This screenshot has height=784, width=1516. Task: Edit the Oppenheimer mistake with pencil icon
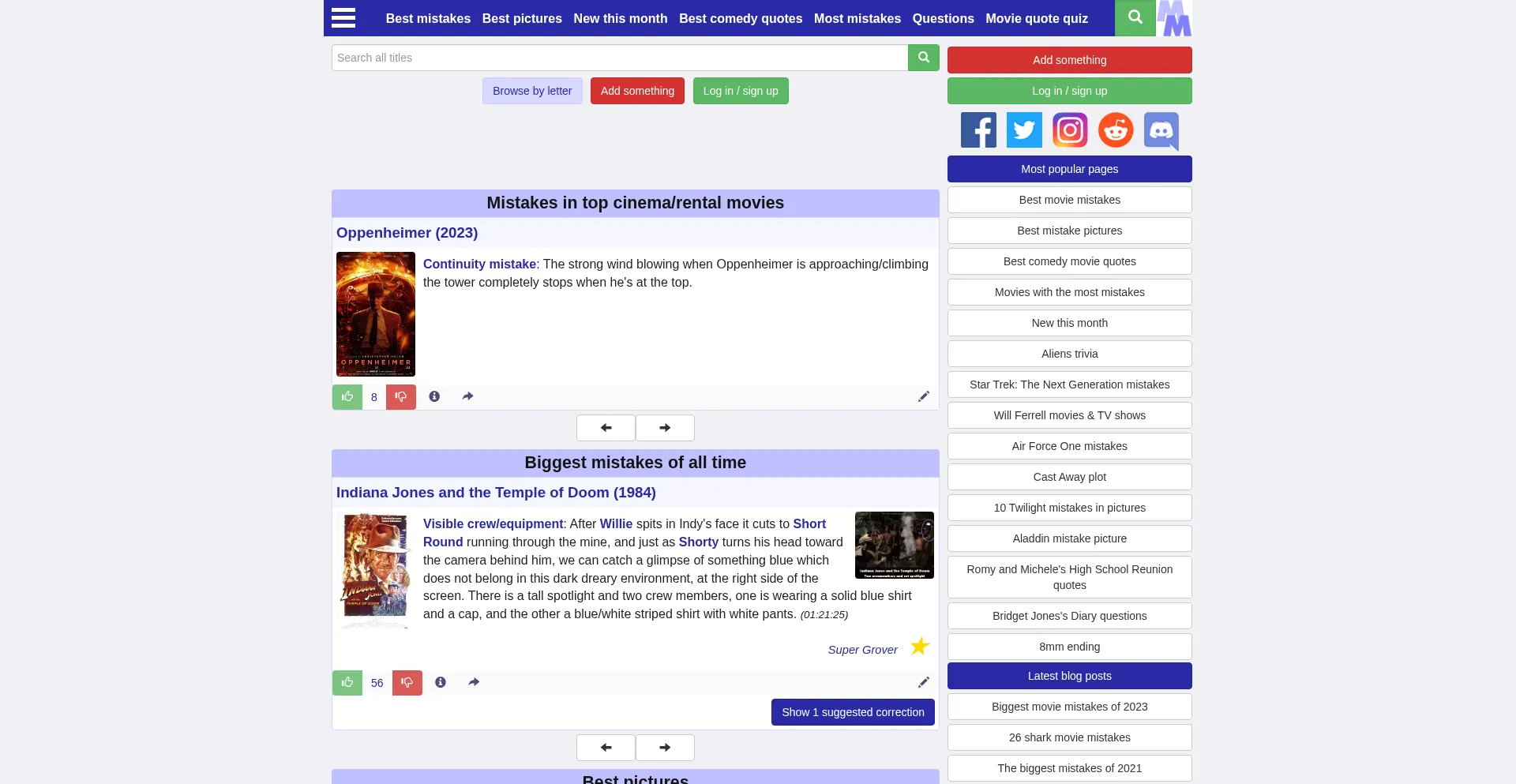click(x=924, y=396)
